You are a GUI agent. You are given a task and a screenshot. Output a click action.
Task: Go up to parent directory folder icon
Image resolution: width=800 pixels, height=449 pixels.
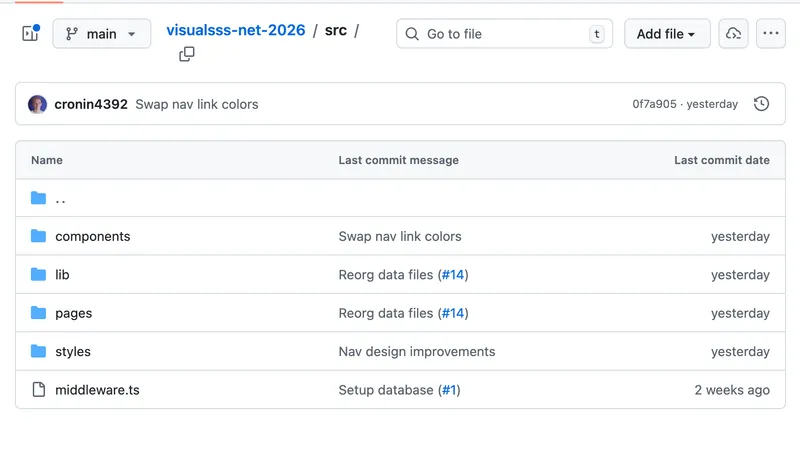(39, 199)
